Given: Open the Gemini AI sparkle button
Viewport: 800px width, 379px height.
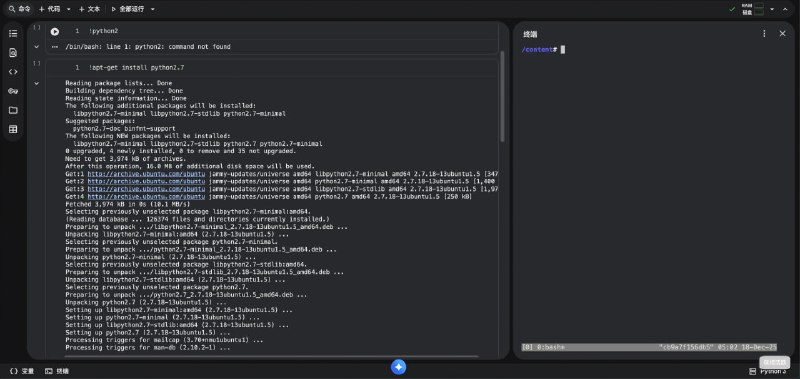Looking at the screenshot, I should pos(398,367).
